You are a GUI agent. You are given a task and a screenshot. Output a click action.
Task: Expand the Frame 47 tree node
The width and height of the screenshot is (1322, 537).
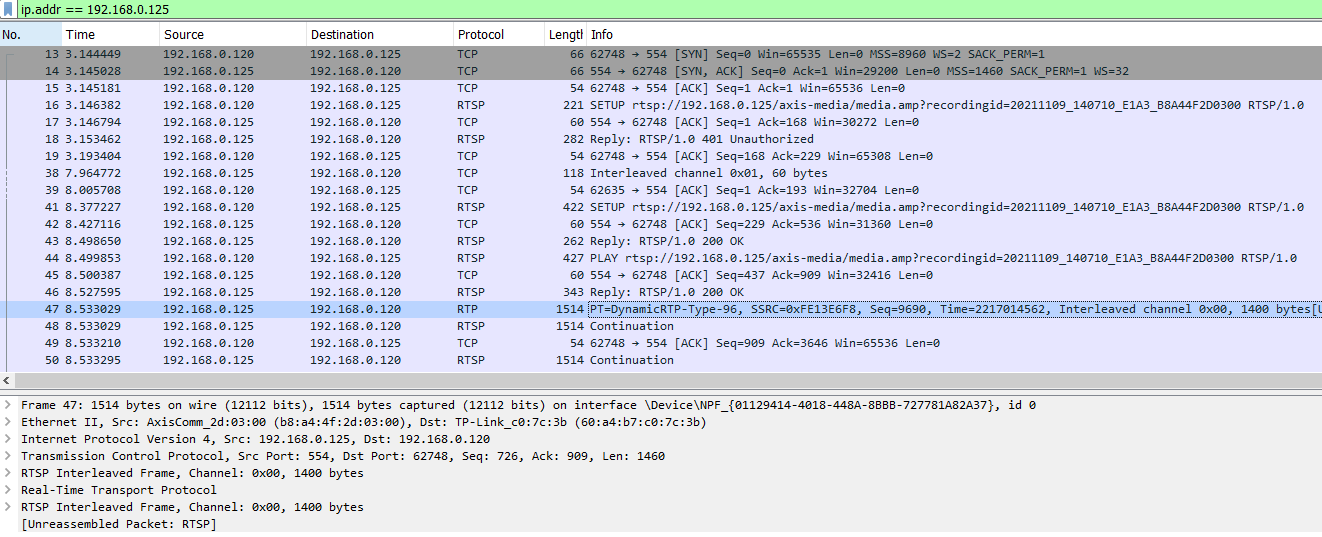click(8, 405)
